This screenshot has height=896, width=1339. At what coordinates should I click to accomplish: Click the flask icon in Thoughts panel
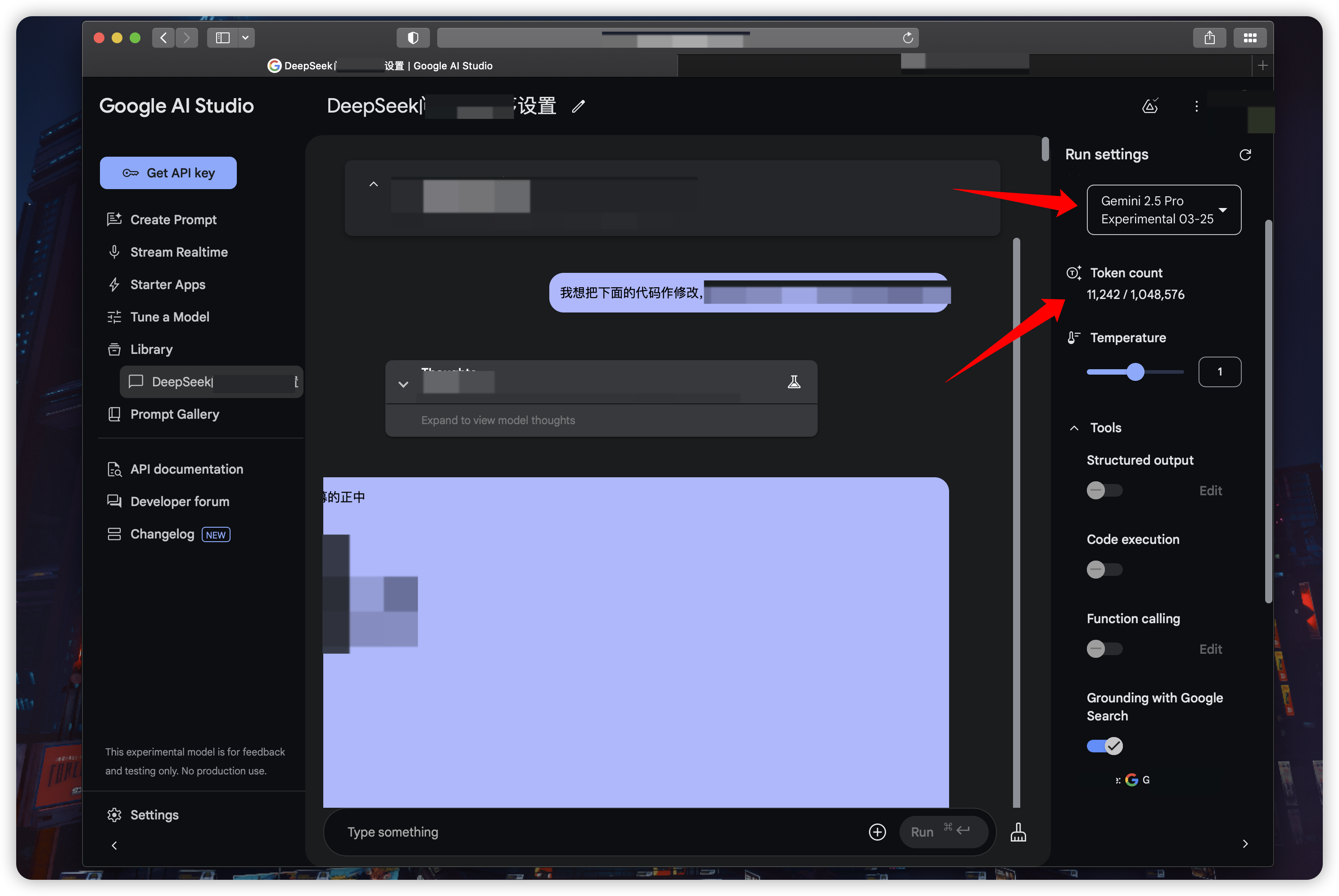click(x=793, y=382)
